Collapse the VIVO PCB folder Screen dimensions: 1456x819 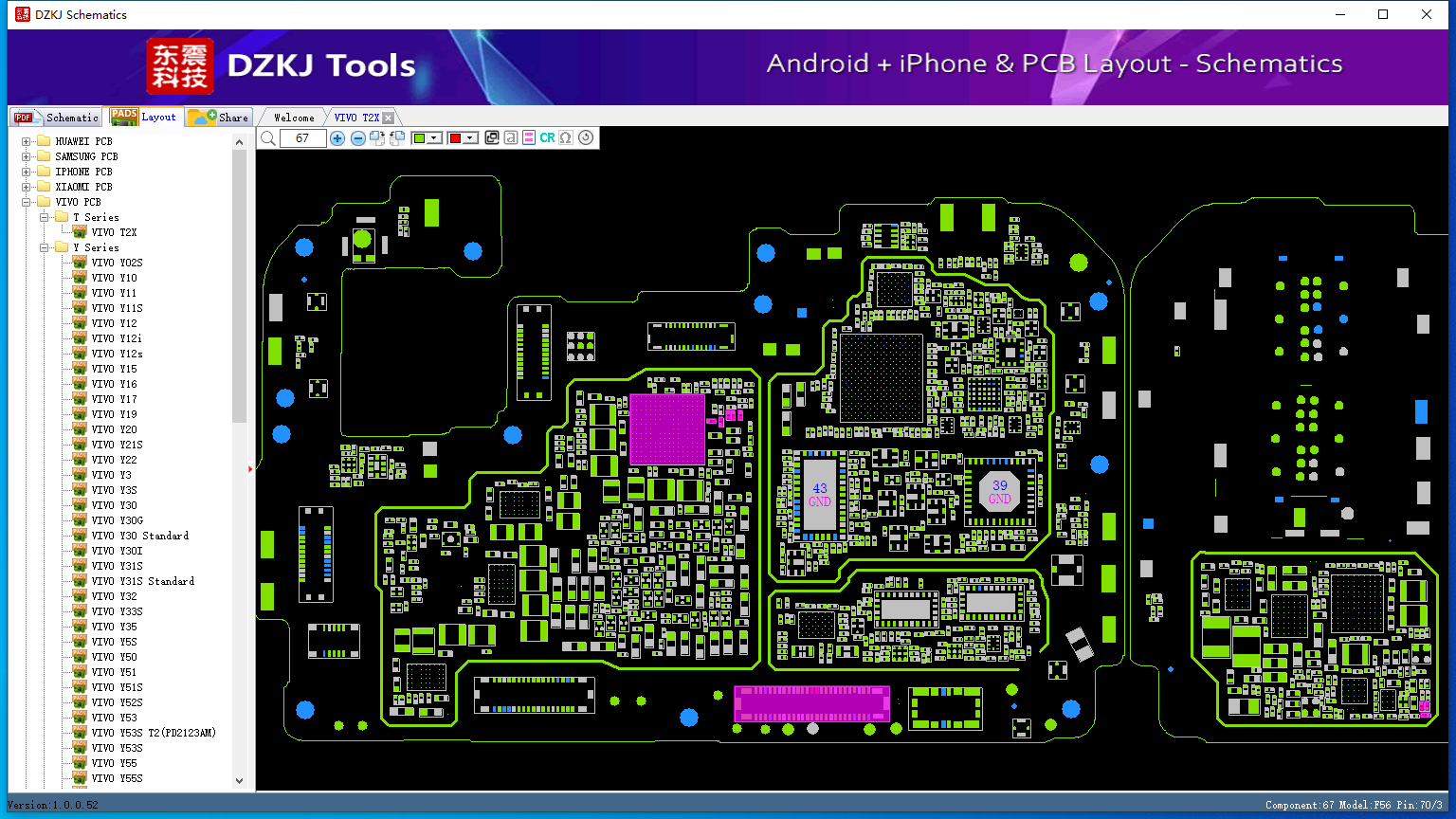tap(27, 202)
